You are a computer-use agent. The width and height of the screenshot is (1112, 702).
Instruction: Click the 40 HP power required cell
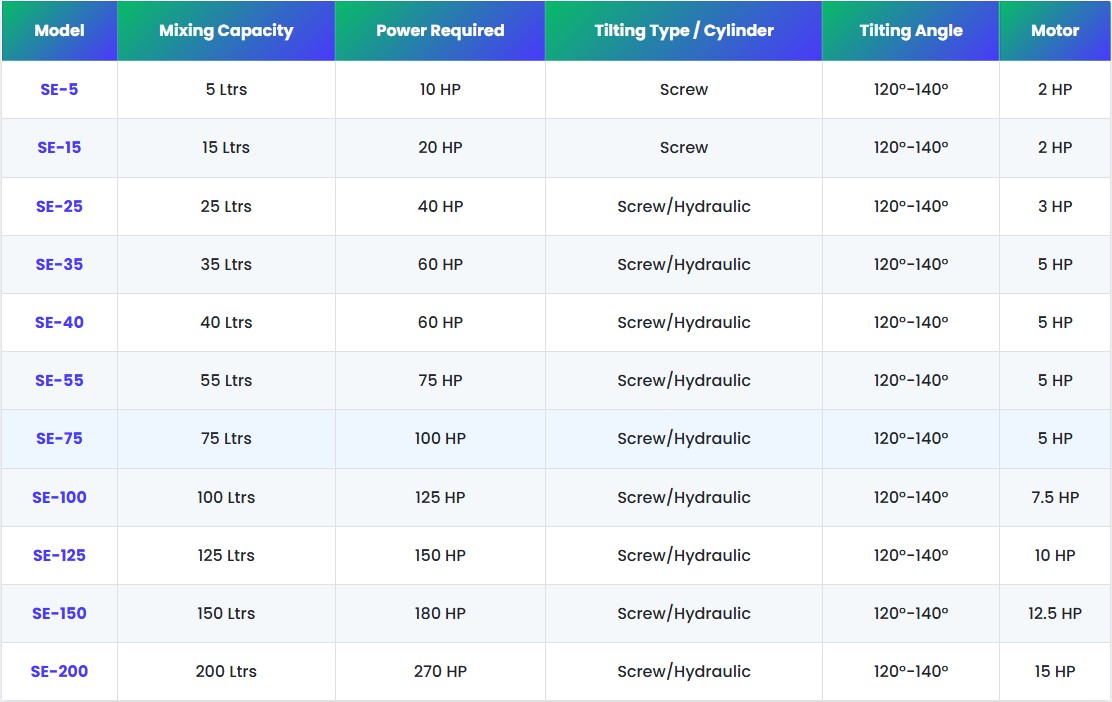click(440, 206)
